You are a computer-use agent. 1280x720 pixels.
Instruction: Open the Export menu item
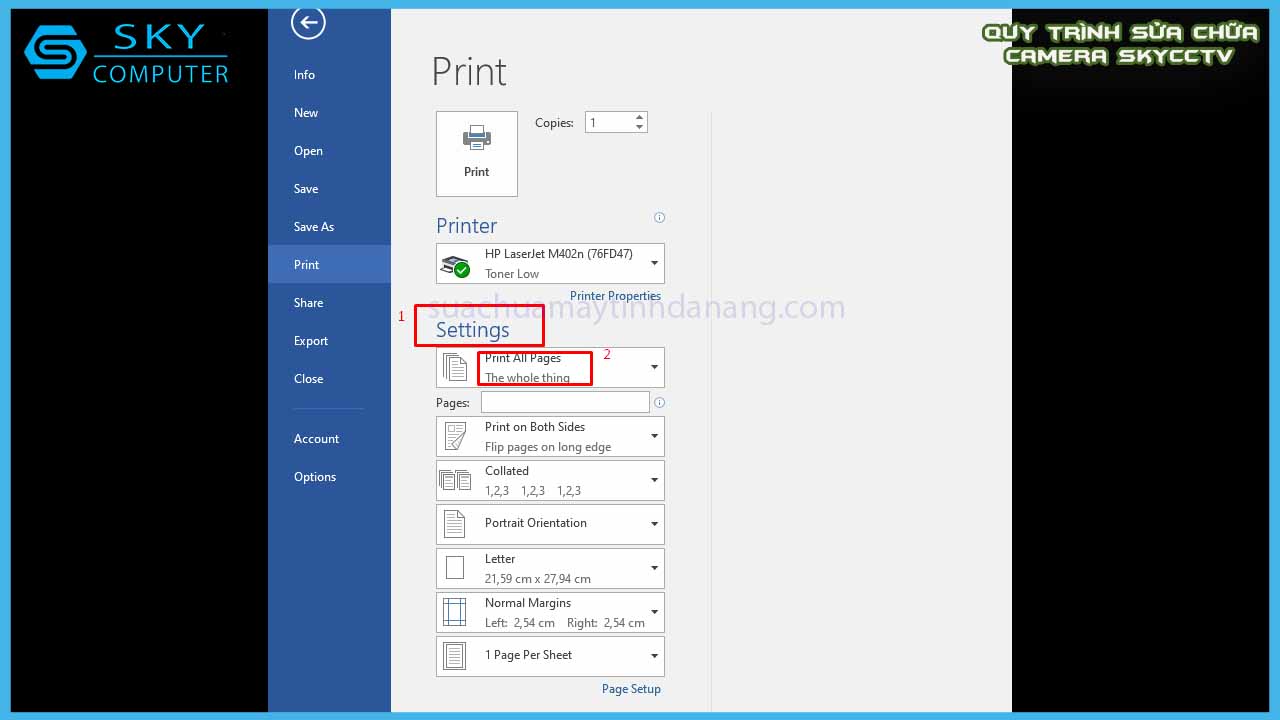[311, 341]
